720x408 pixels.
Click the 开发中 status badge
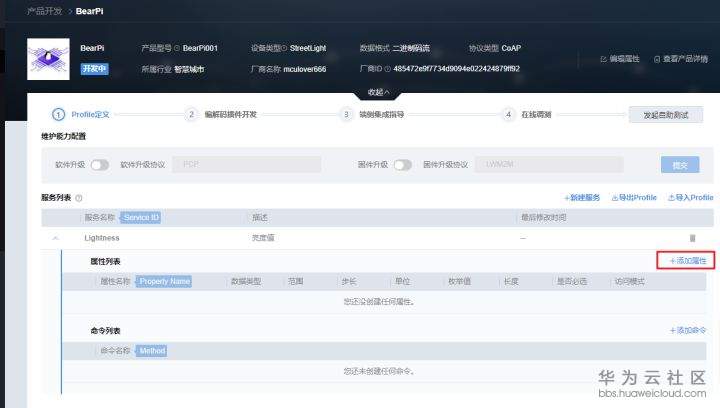95,69
